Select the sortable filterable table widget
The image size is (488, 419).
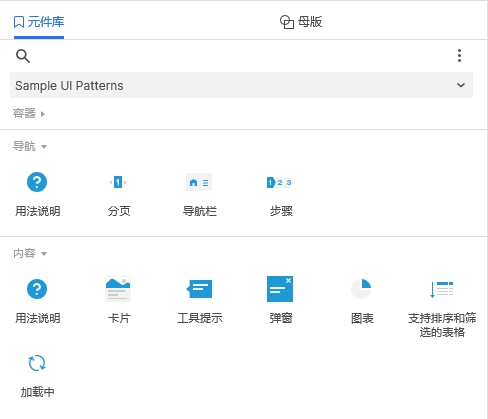(442, 307)
